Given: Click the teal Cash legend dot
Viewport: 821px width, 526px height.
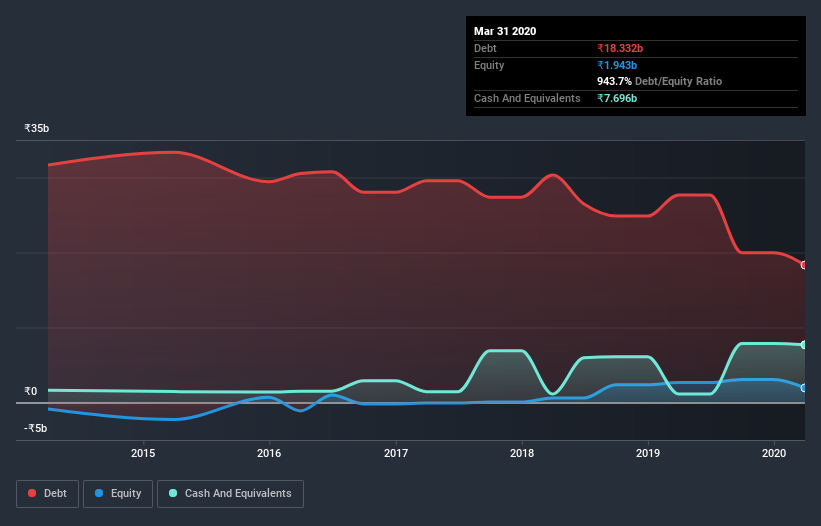Looking at the screenshot, I should [x=173, y=493].
